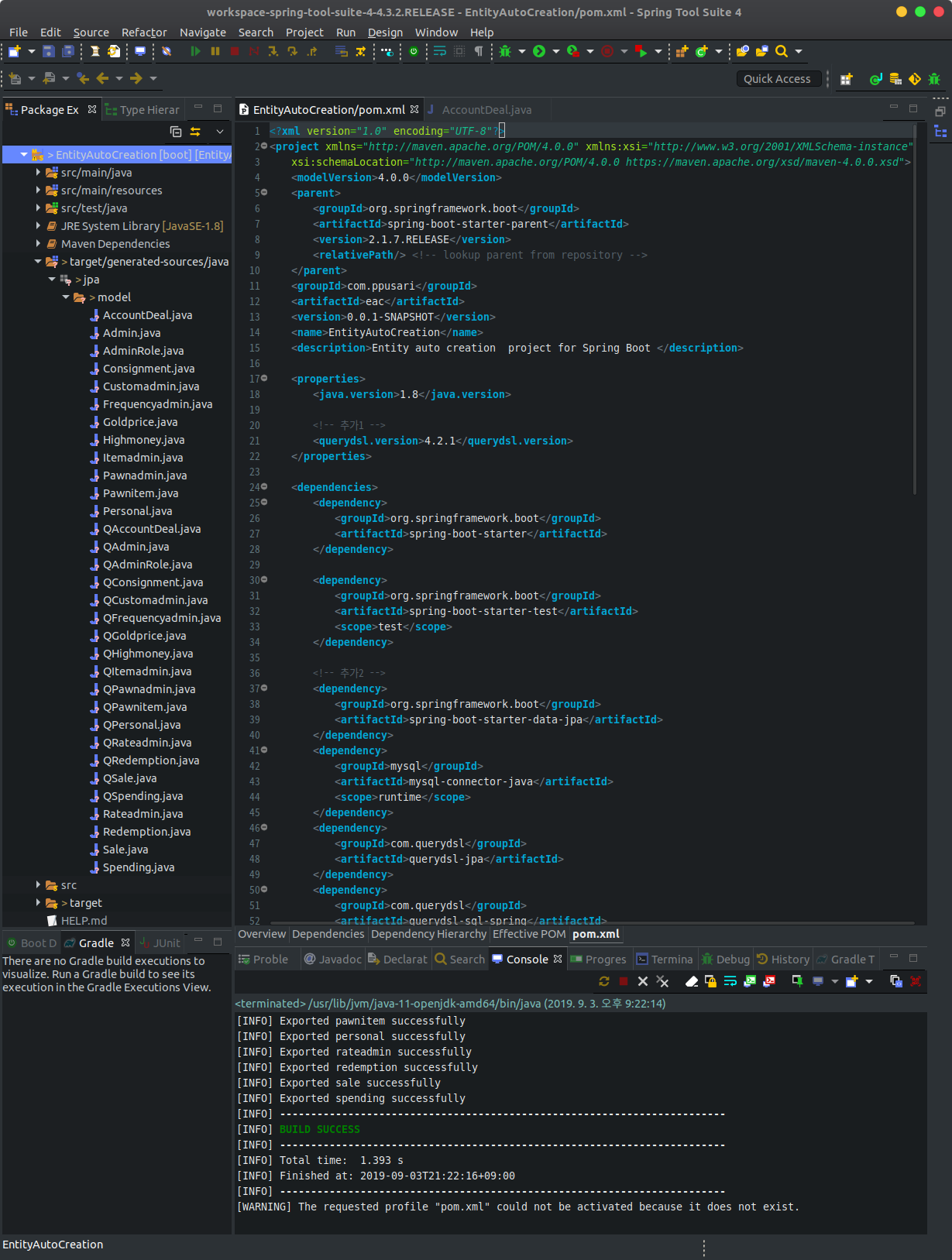Open Package Explorer View Menu dropdown
The height and width of the screenshot is (1260, 952).
220,132
